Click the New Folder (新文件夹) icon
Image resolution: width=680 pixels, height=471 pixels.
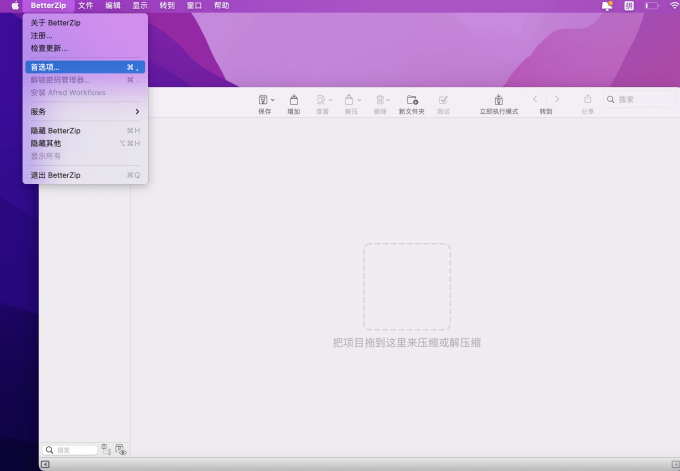(x=412, y=100)
